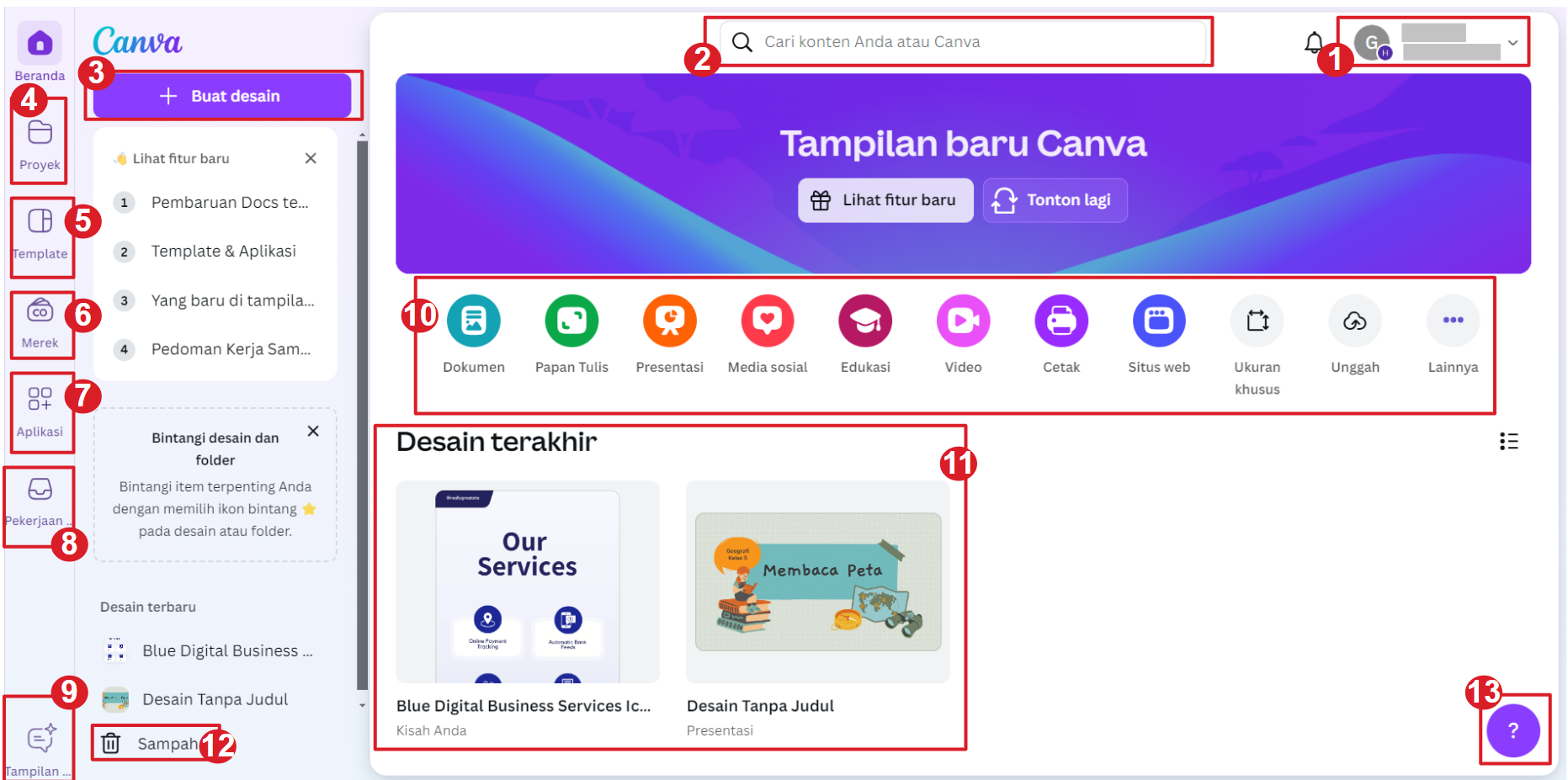Show more types with Lainnya

[x=1454, y=321]
